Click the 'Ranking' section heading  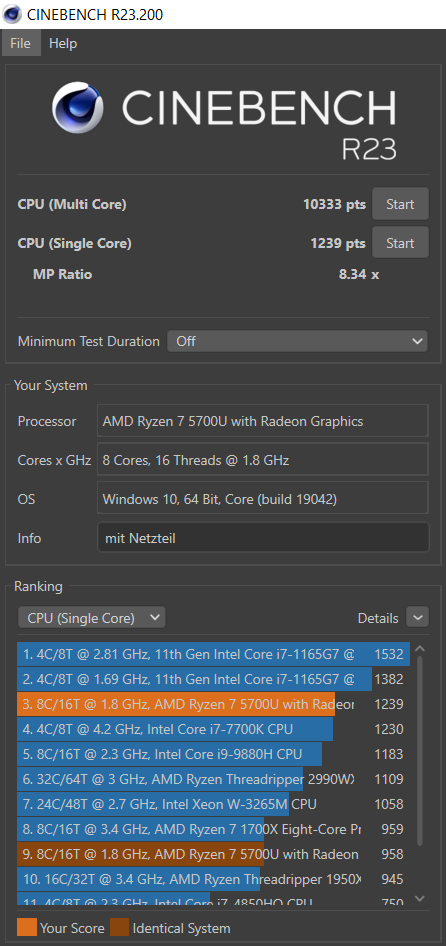pyautogui.click(x=38, y=586)
